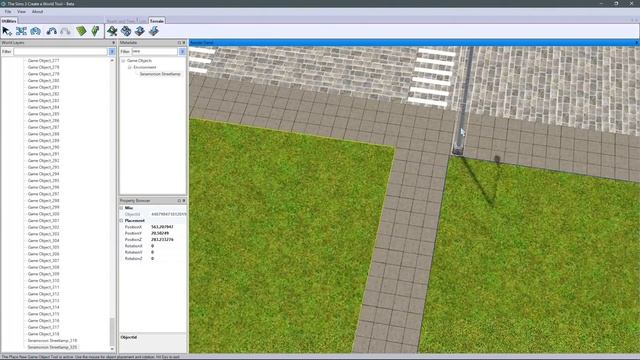
Task: Click the PositionY value field
Action: point(168,233)
